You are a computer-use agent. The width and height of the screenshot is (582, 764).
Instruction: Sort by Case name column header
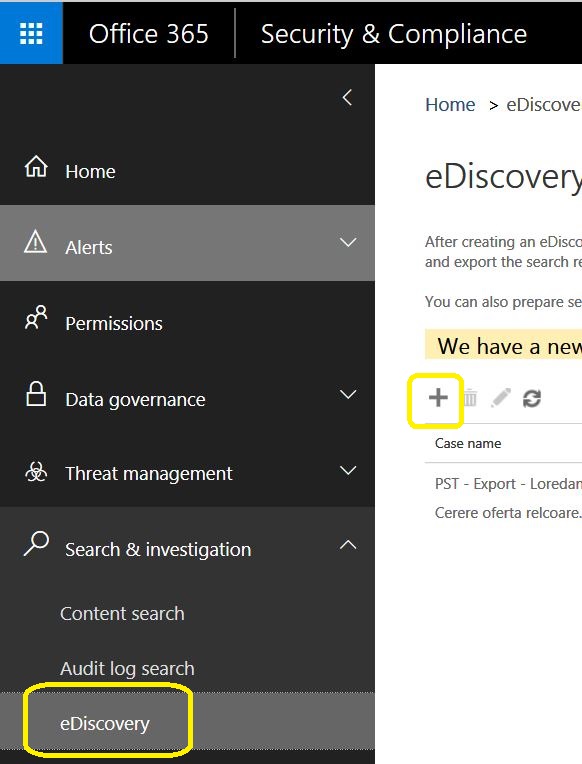coord(468,443)
